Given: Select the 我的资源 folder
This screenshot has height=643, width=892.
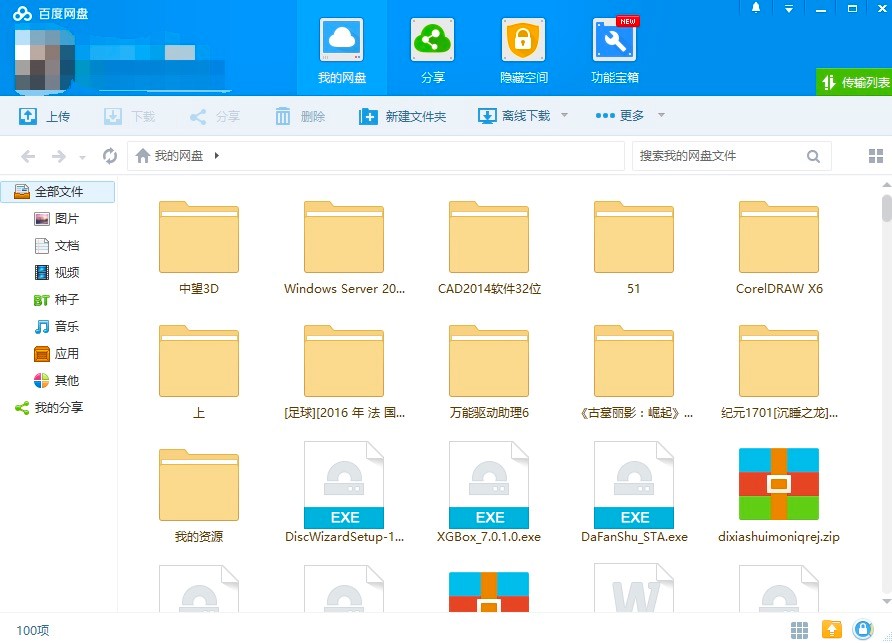Looking at the screenshot, I should tap(199, 496).
